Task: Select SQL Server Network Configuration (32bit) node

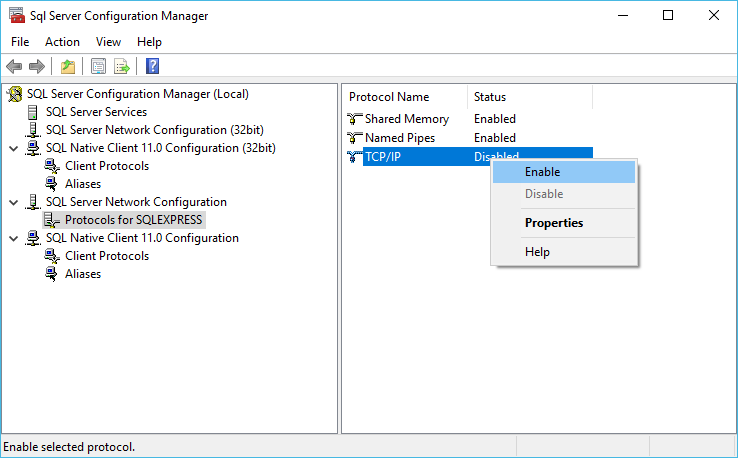Action: (155, 130)
